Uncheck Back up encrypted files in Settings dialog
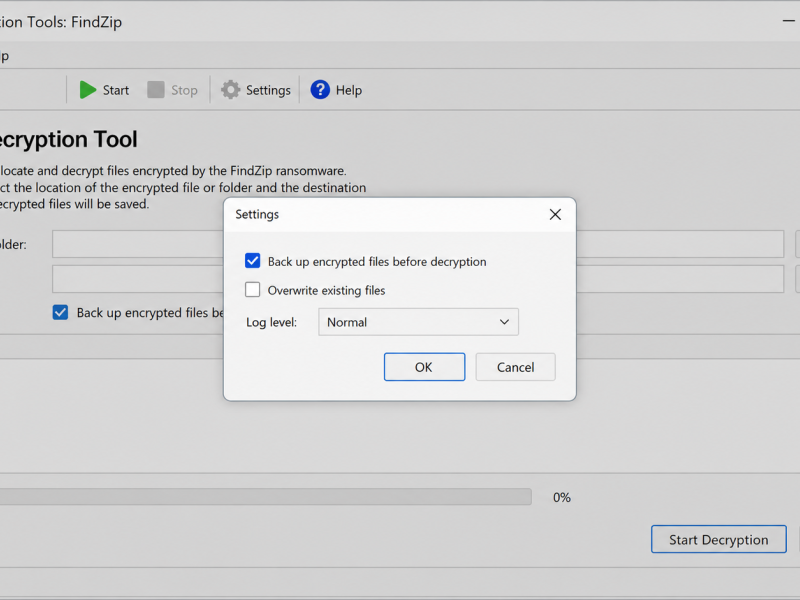The image size is (800, 600). pyautogui.click(x=253, y=261)
